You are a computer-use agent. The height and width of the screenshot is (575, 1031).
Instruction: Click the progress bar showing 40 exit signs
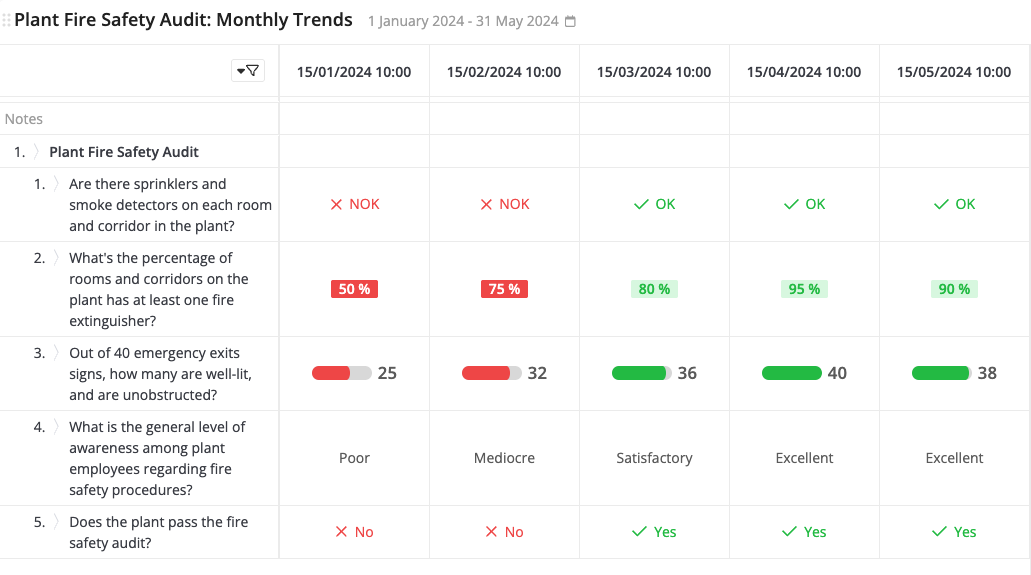(x=791, y=373)
